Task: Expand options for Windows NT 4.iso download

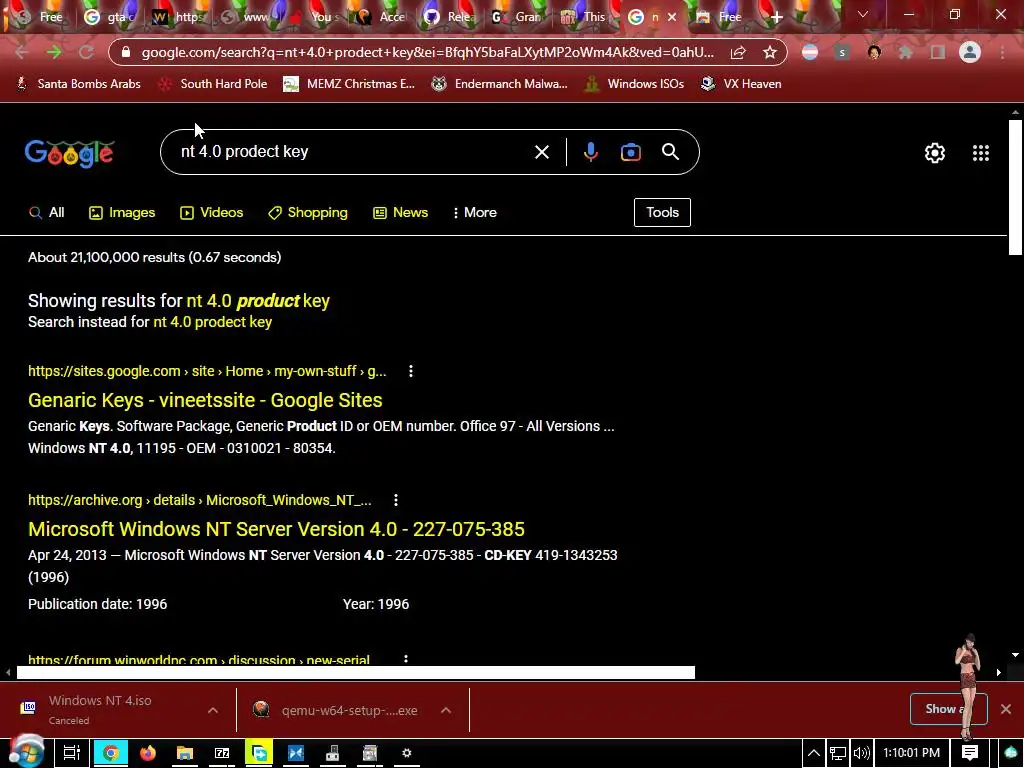Action: coord(213,710)
